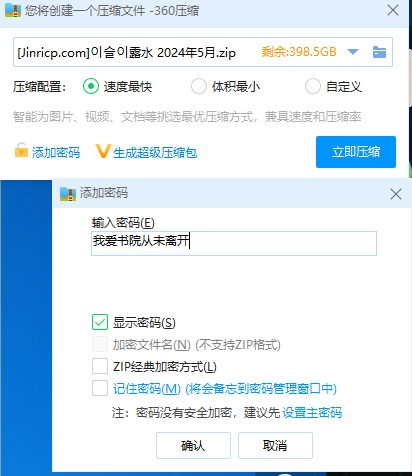
Task: Close the 添加密码 dialog
Action: pos(396,194)
